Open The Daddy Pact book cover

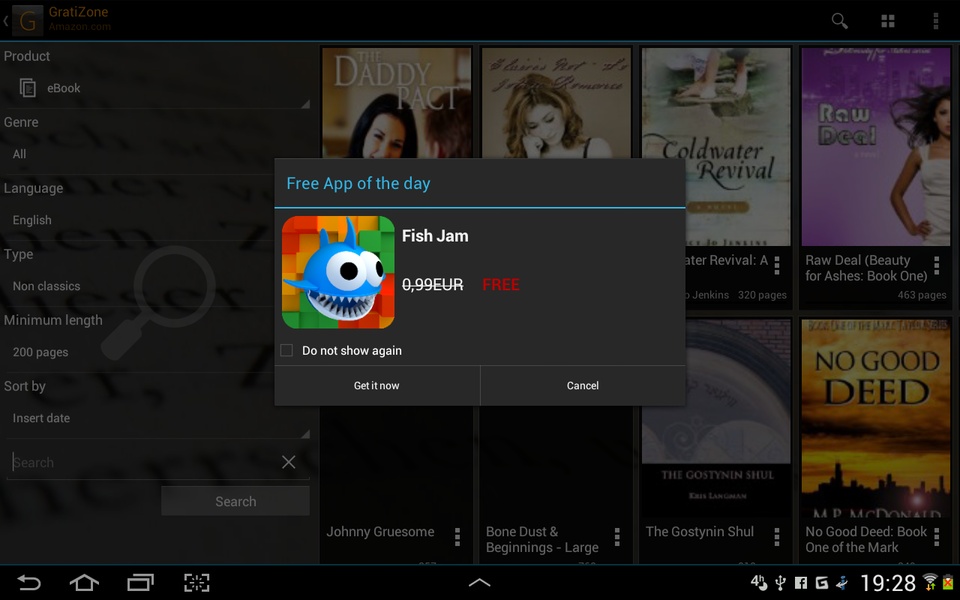point(397,103)
